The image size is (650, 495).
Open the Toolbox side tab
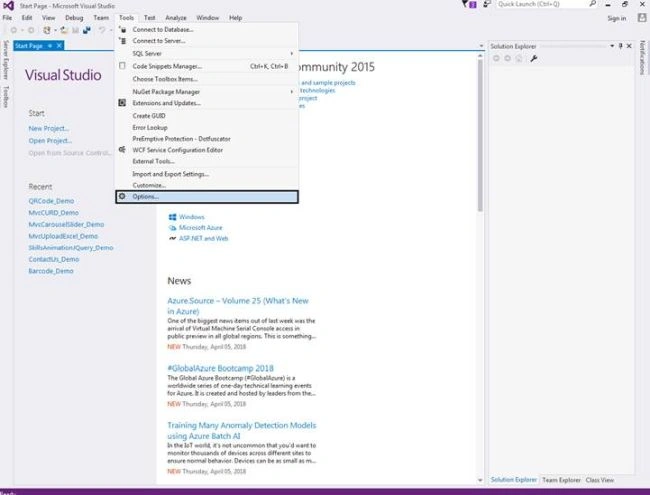pyautogui.click(x=5, y=97)
